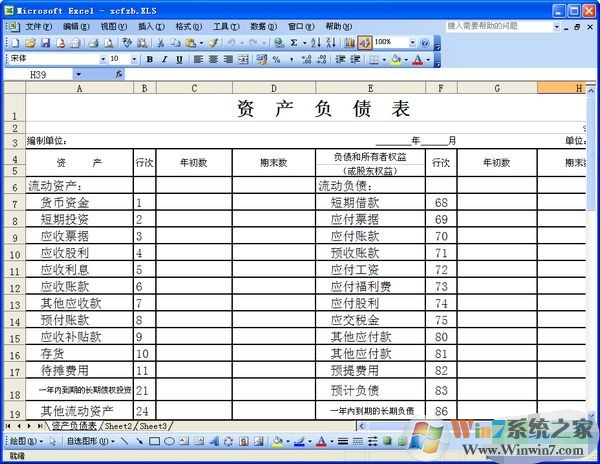
Task: Click the Increase Indent icon
Action: click(355, 59)
